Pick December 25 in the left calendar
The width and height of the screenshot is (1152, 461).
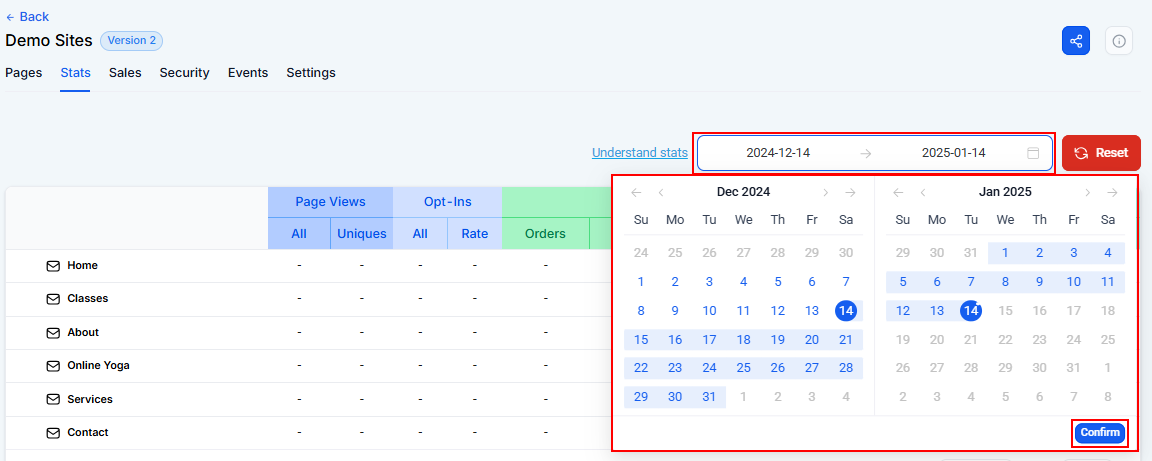[x=744, y=368]
